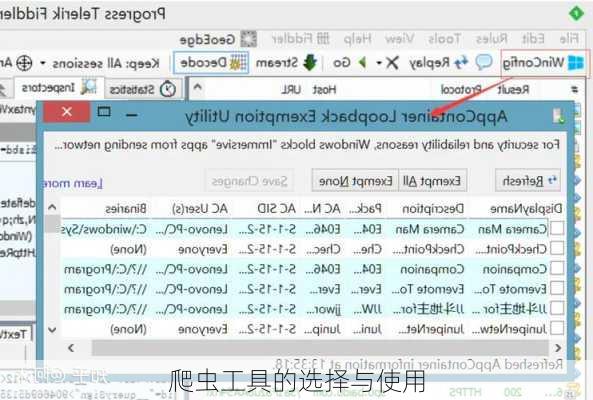
Task: Click the comment speech bubble icon
Action: click(484, 62)
